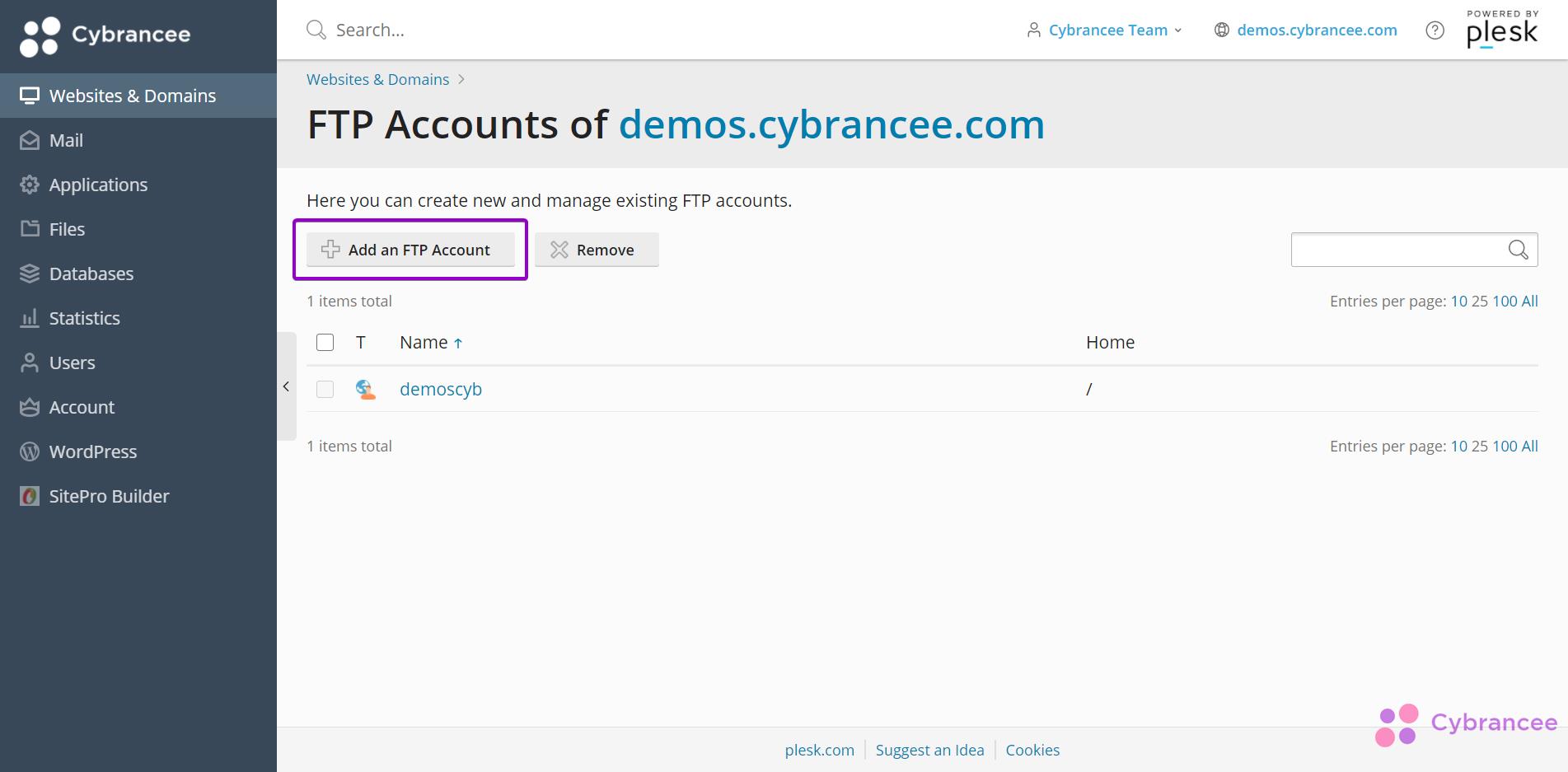Open the plesk.com footer link
Viewport: 1568px width, 772px height.
(x=819, y=750)
